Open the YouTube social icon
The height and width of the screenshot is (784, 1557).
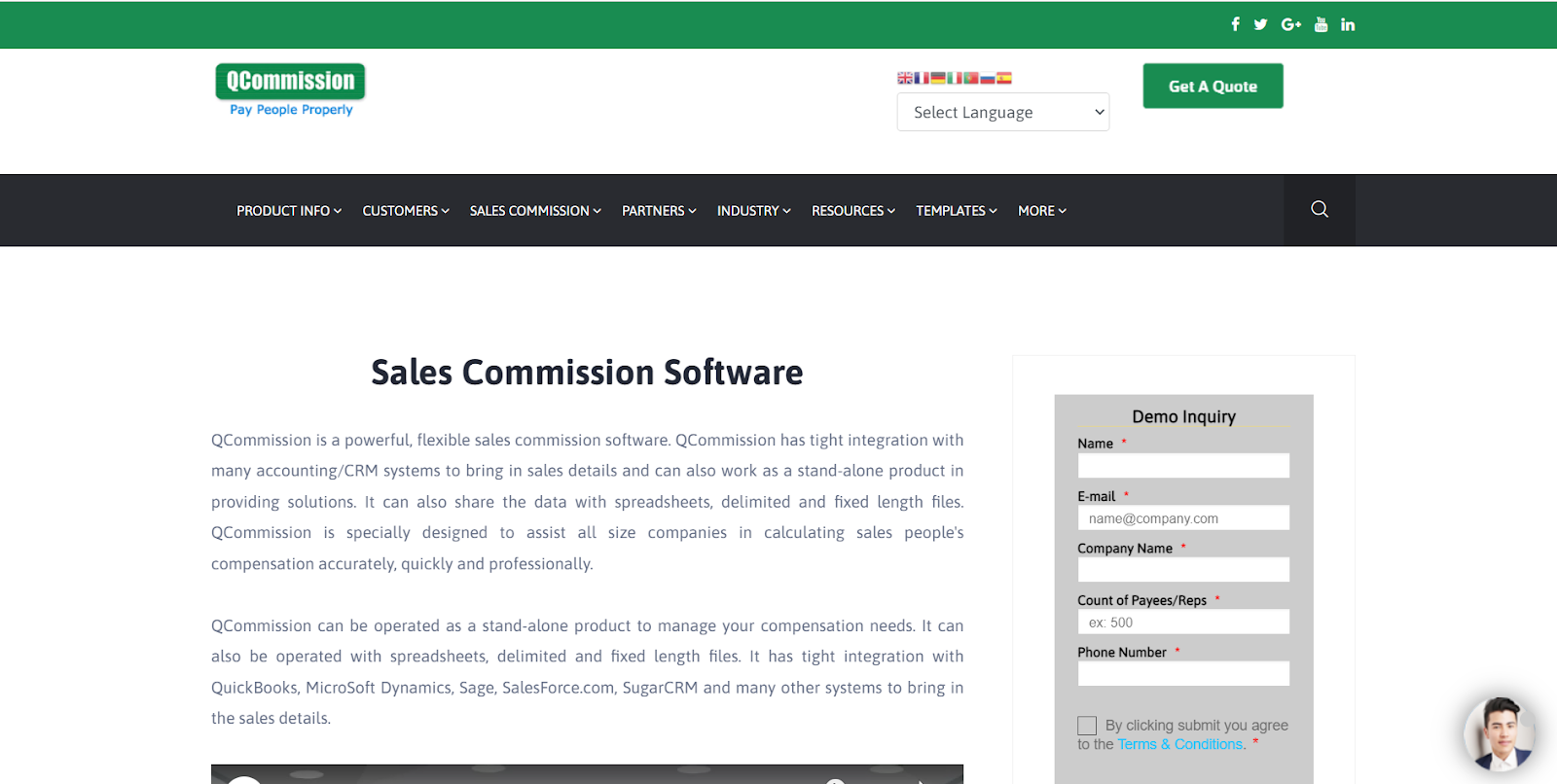1321,24
